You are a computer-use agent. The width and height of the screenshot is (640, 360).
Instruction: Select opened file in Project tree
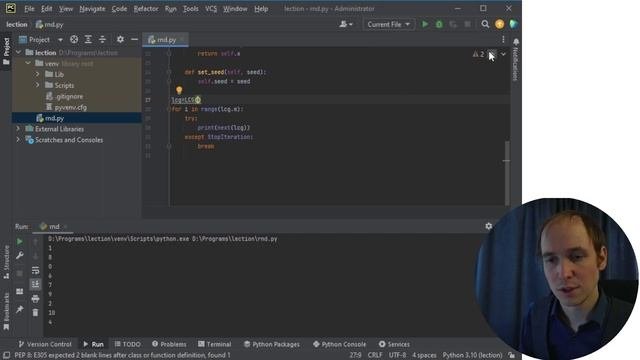[x=74, y=40]
